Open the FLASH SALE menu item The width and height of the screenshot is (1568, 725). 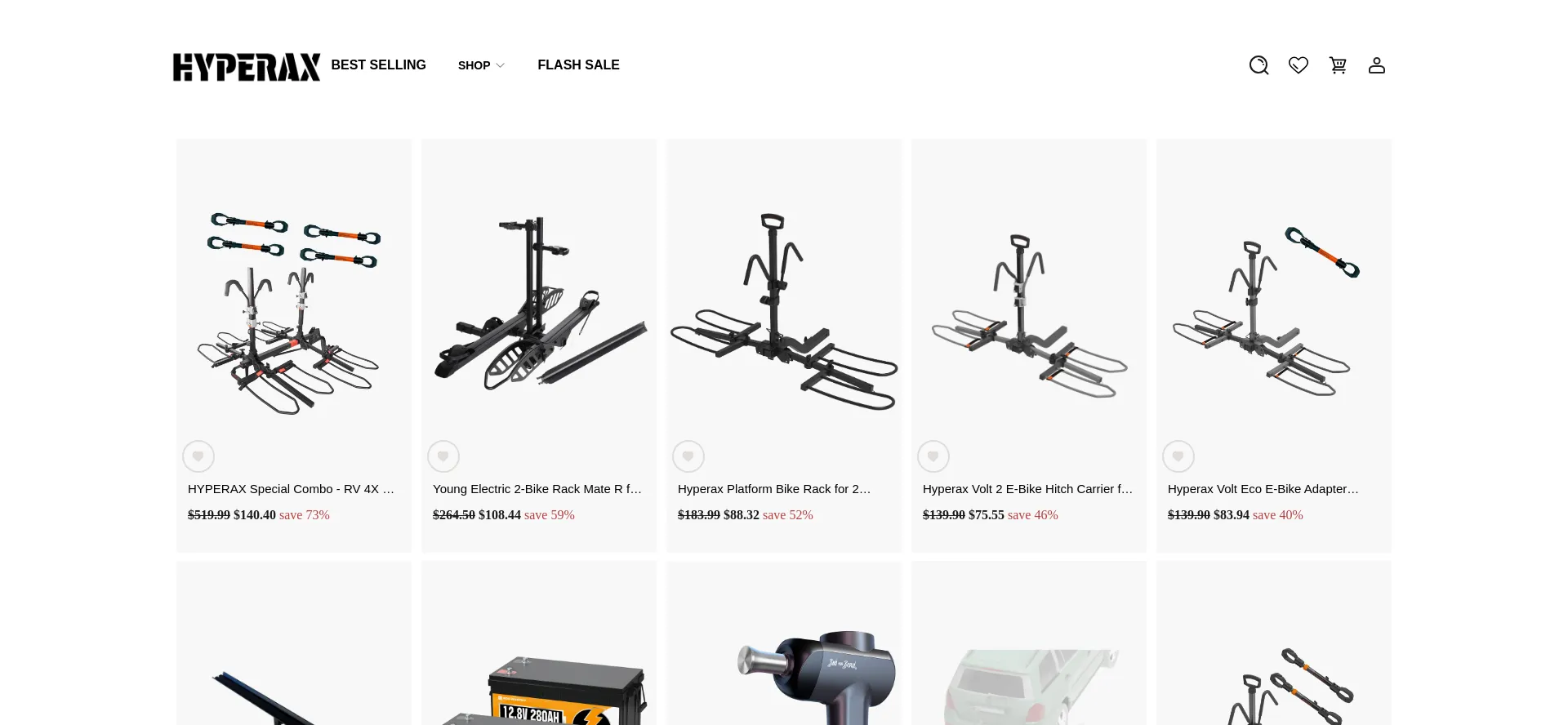pos(578,64)
